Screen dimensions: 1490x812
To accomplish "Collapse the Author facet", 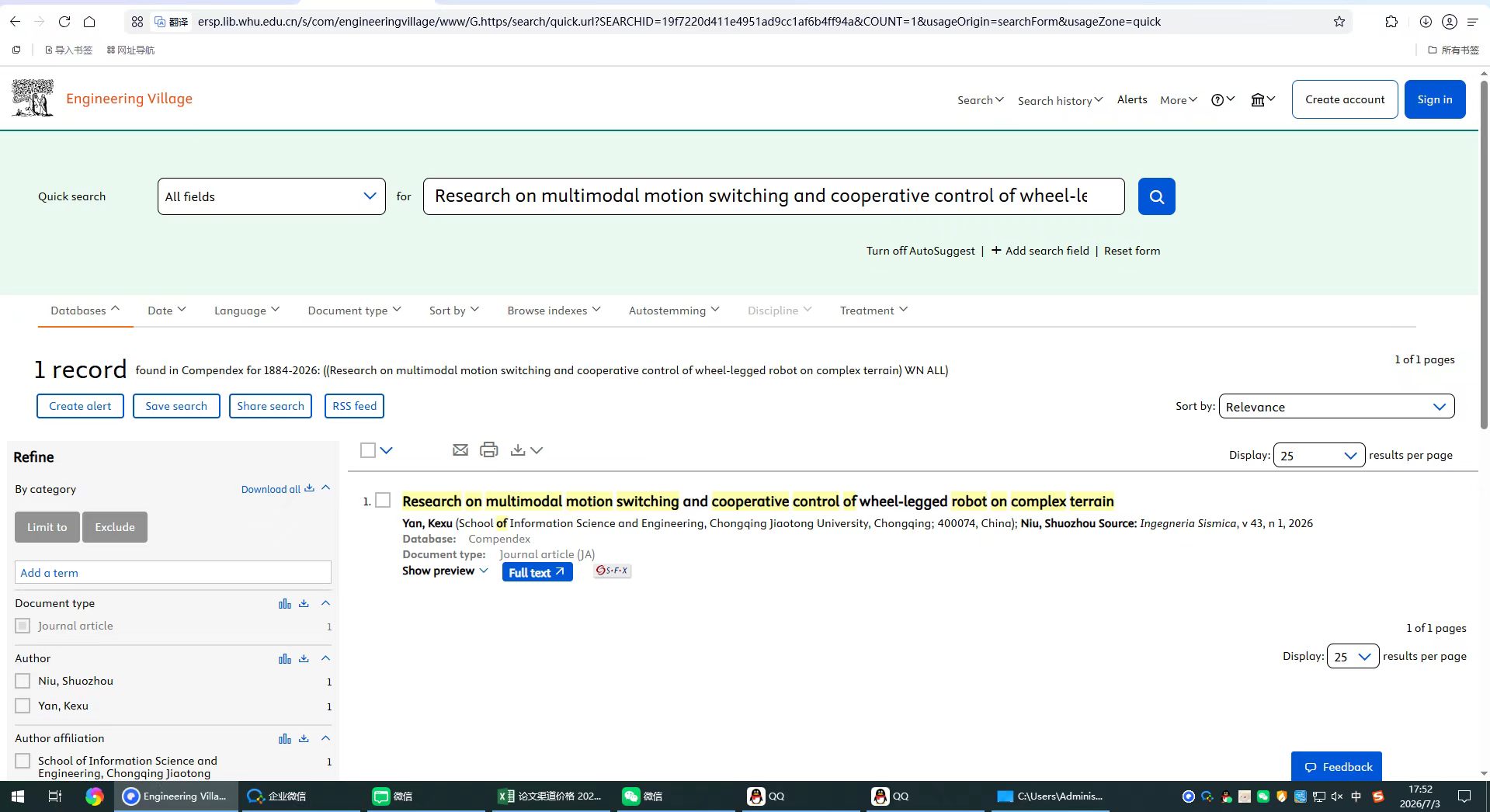I will [x=325, y=658].
